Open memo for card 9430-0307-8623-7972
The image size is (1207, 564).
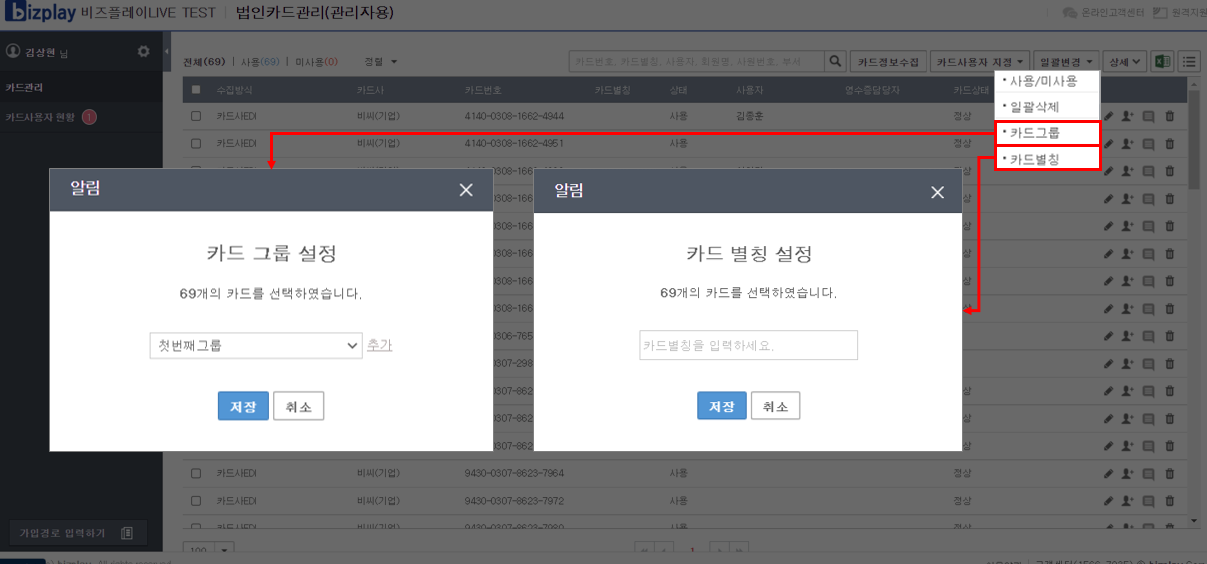coord(1149,500)
